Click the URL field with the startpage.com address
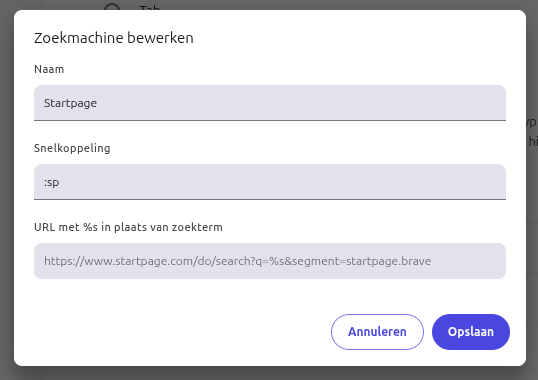 [x=270, y=261]
